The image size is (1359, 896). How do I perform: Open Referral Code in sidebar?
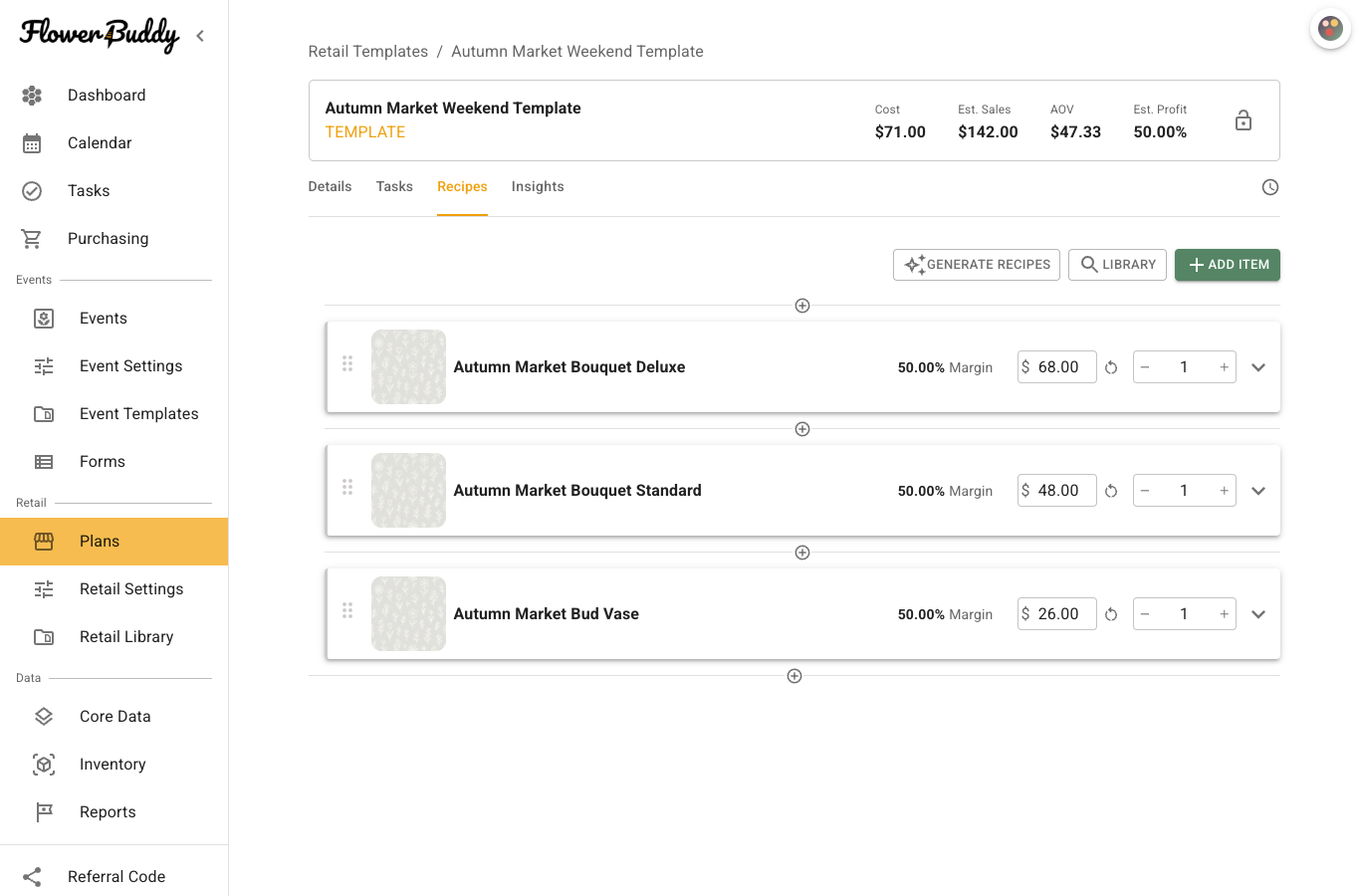114,876
